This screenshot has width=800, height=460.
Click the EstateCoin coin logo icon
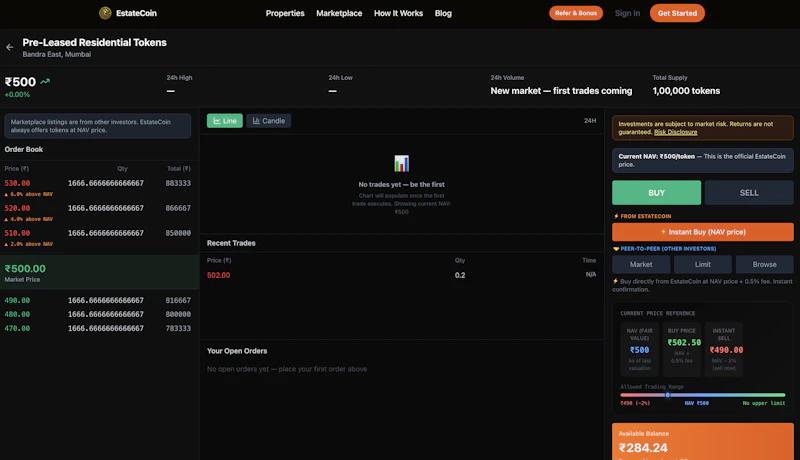105,13
